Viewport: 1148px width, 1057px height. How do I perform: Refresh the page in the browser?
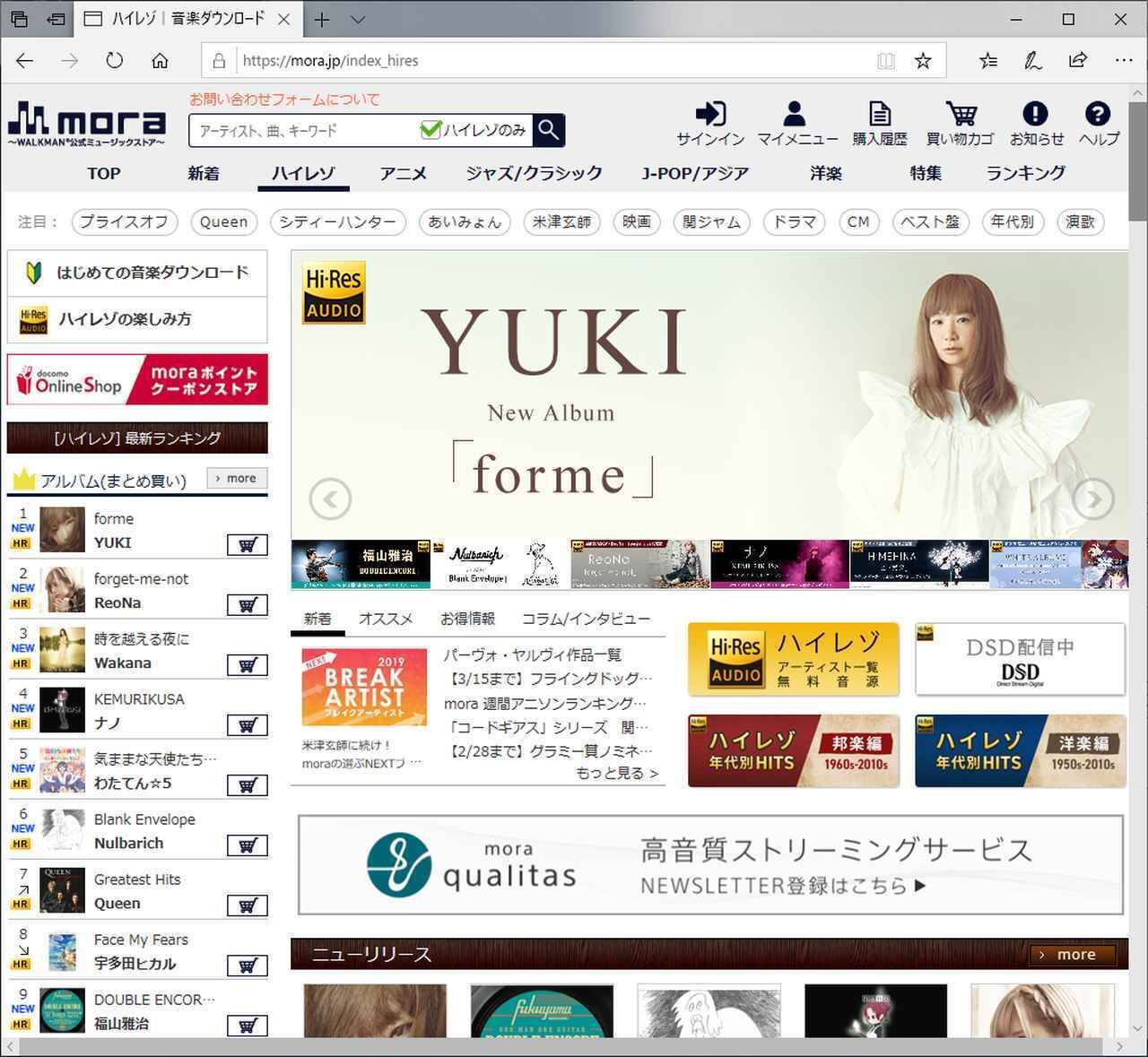coord(114,61)
